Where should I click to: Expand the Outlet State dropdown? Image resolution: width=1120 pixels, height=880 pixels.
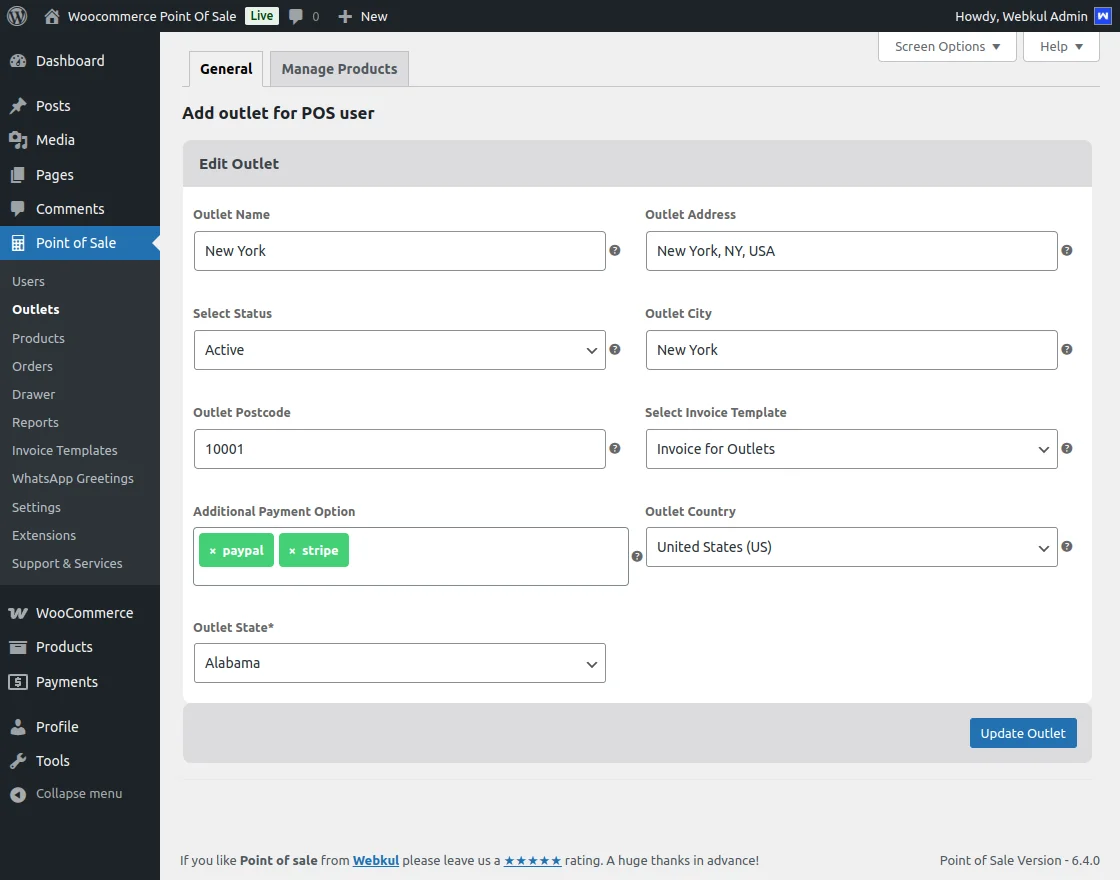(399, 663)
